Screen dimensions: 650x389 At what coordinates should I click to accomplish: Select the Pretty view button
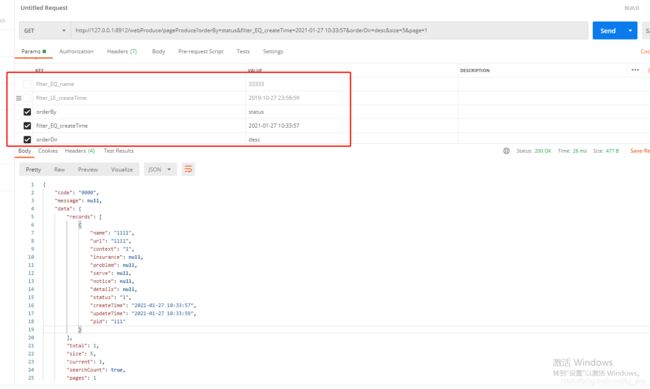[x=33, y=170]
